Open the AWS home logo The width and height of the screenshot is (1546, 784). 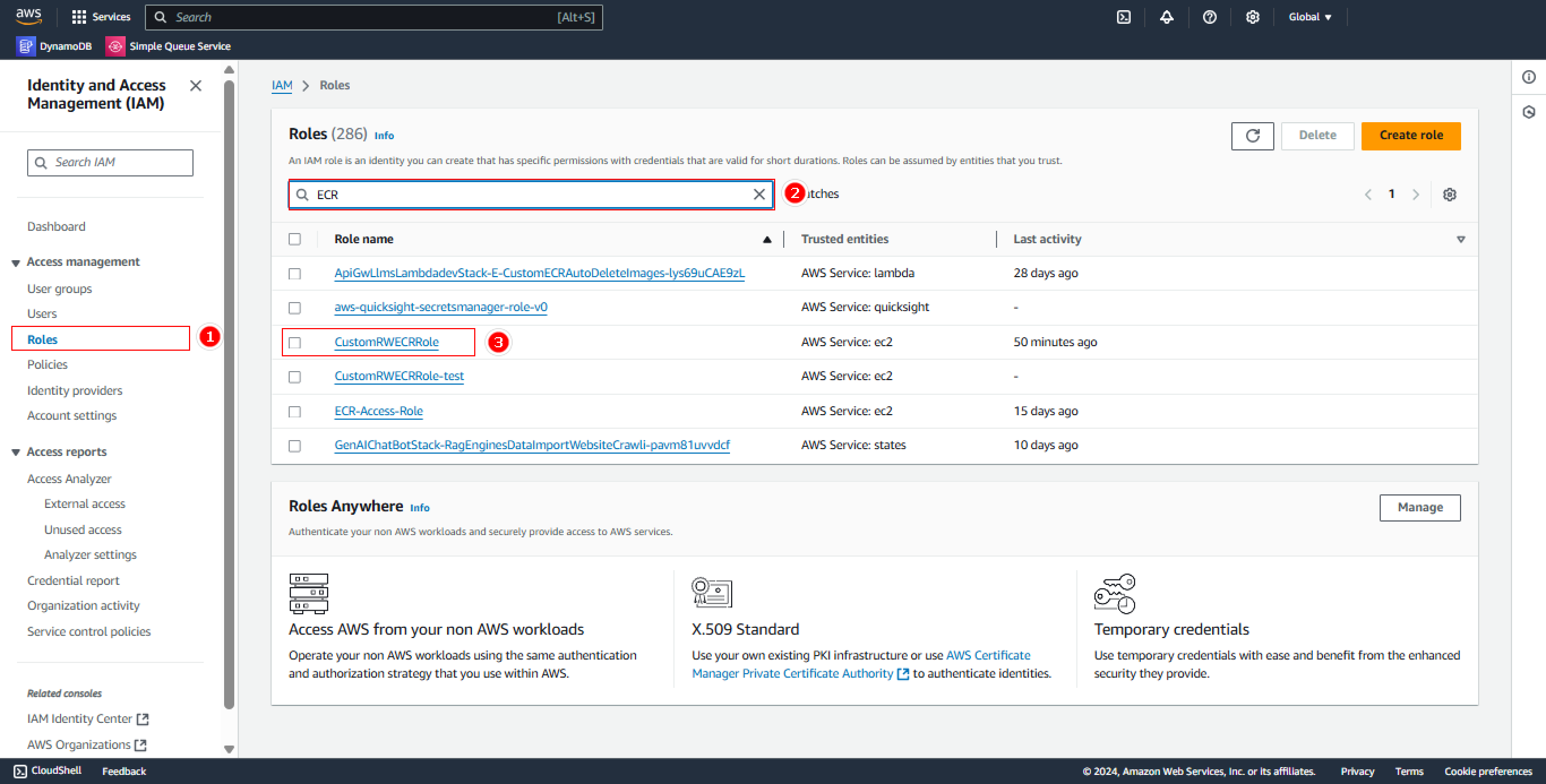pyautogui.click(x=28, y=16)
